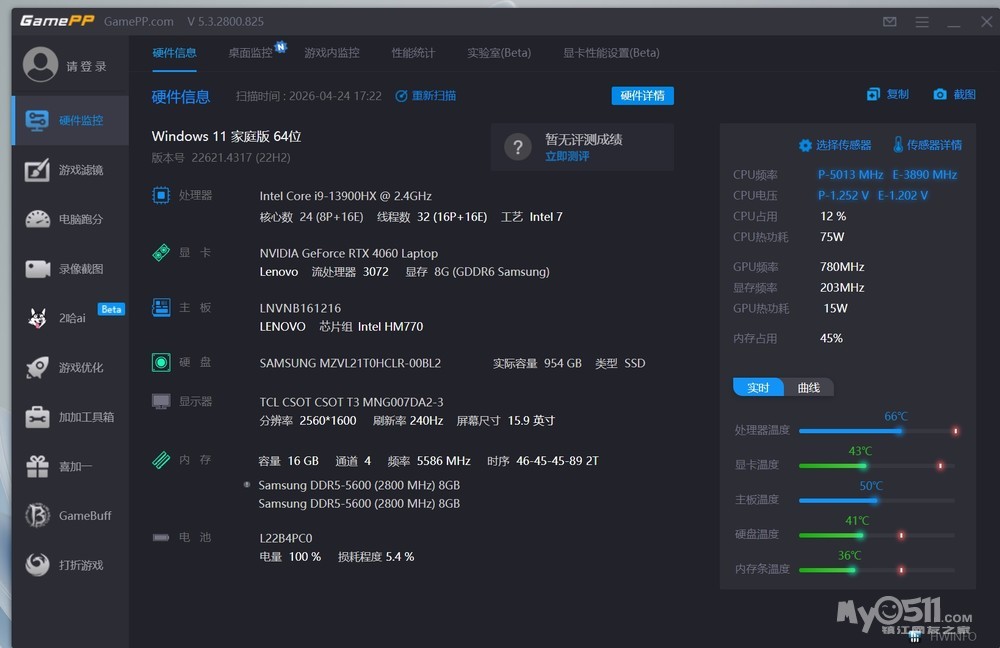
Task: Switch to the 曲线 view toggle
Action: [x=809, y=387]
